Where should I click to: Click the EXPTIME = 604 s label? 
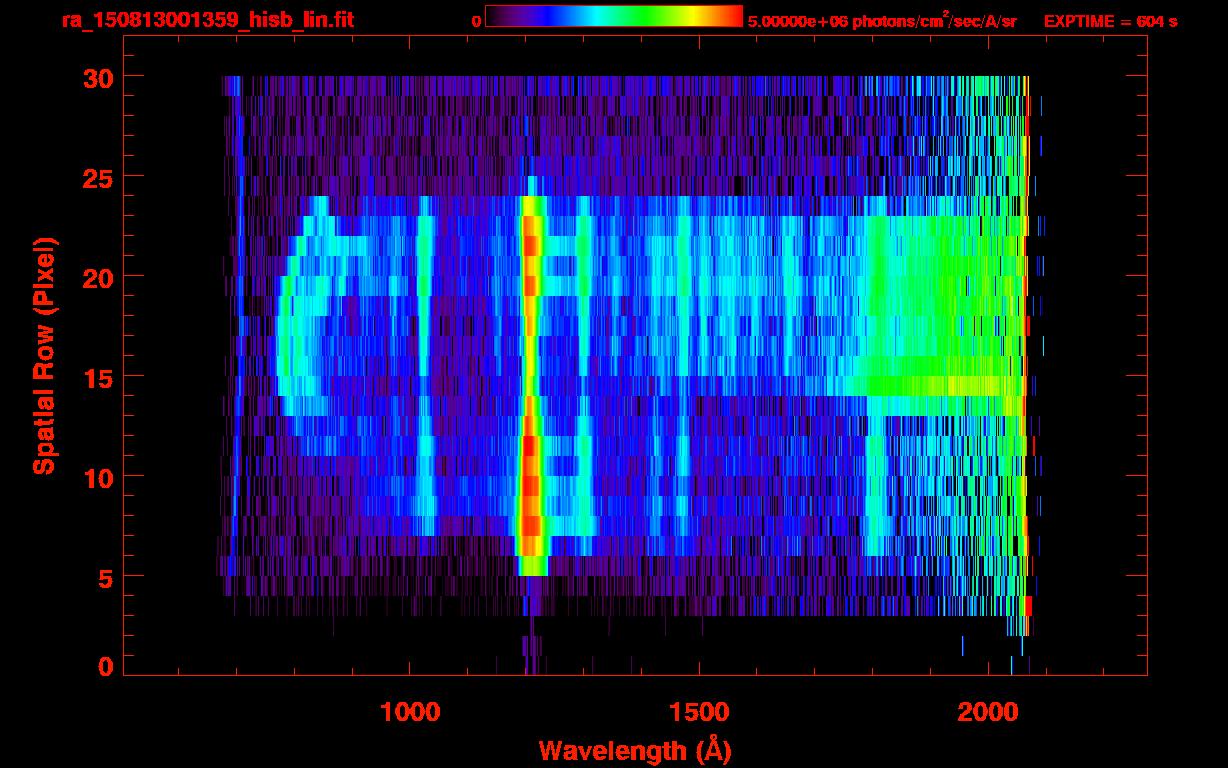(x=1110, y=21)
